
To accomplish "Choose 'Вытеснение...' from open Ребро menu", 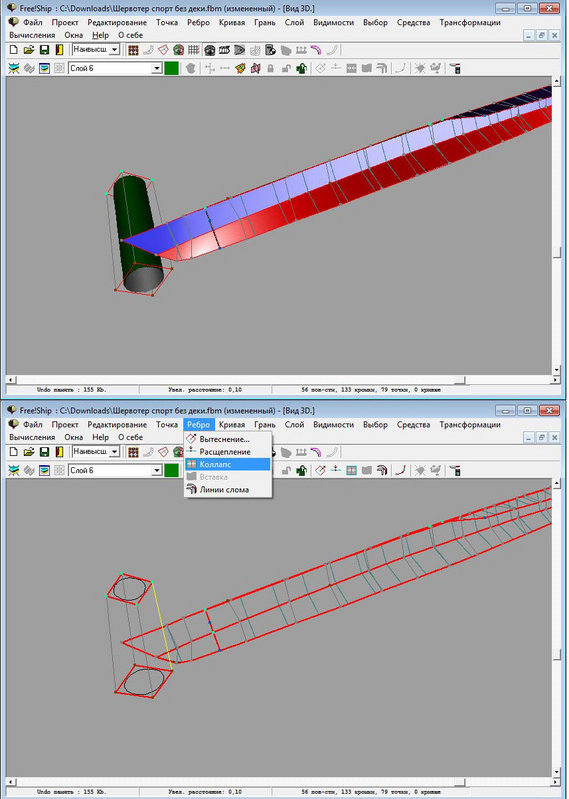I will [228, 439].
